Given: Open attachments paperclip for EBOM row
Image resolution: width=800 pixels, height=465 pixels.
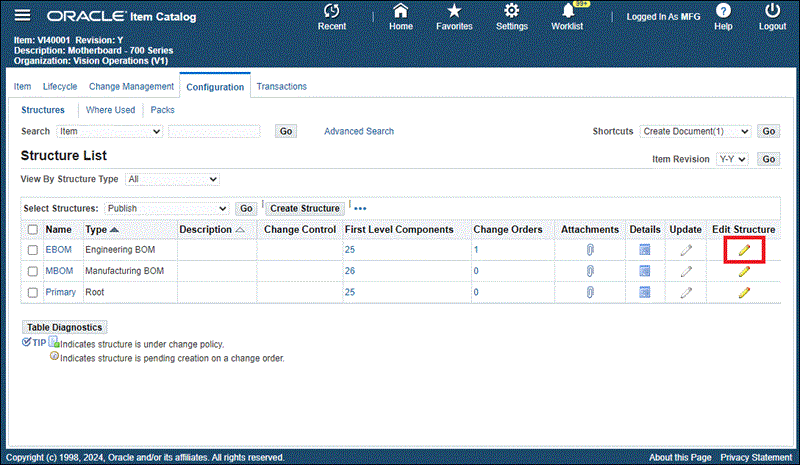Looking at the screenshot, I should click(590, 250).
